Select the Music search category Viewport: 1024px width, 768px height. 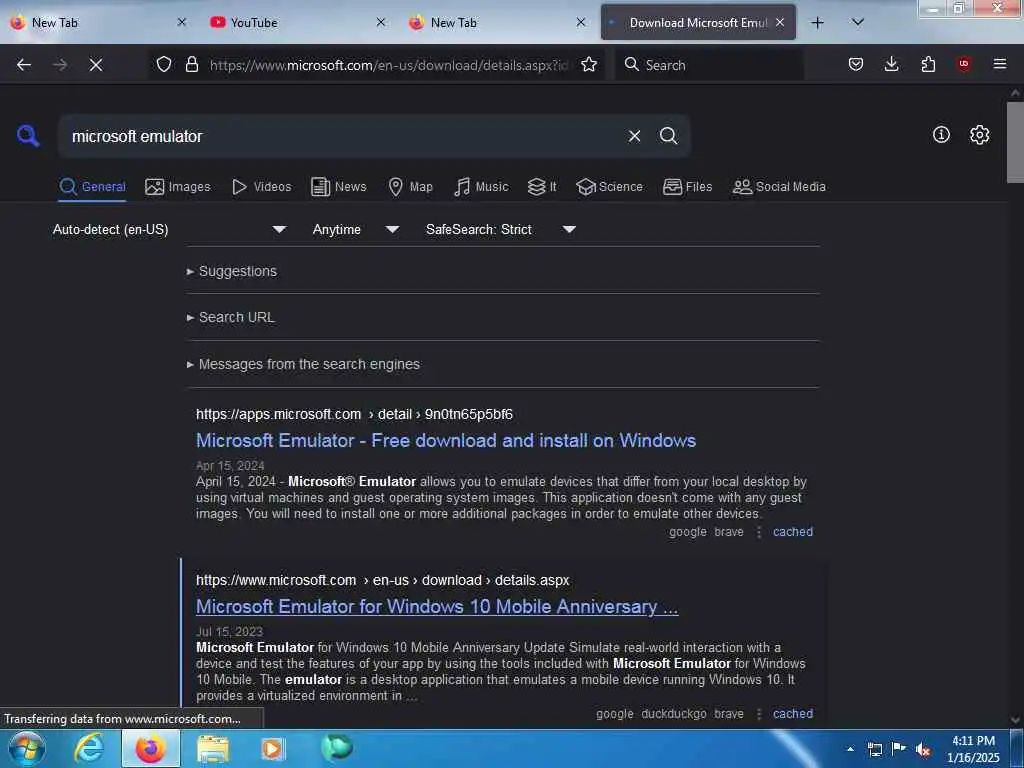(x=481, y=187)
